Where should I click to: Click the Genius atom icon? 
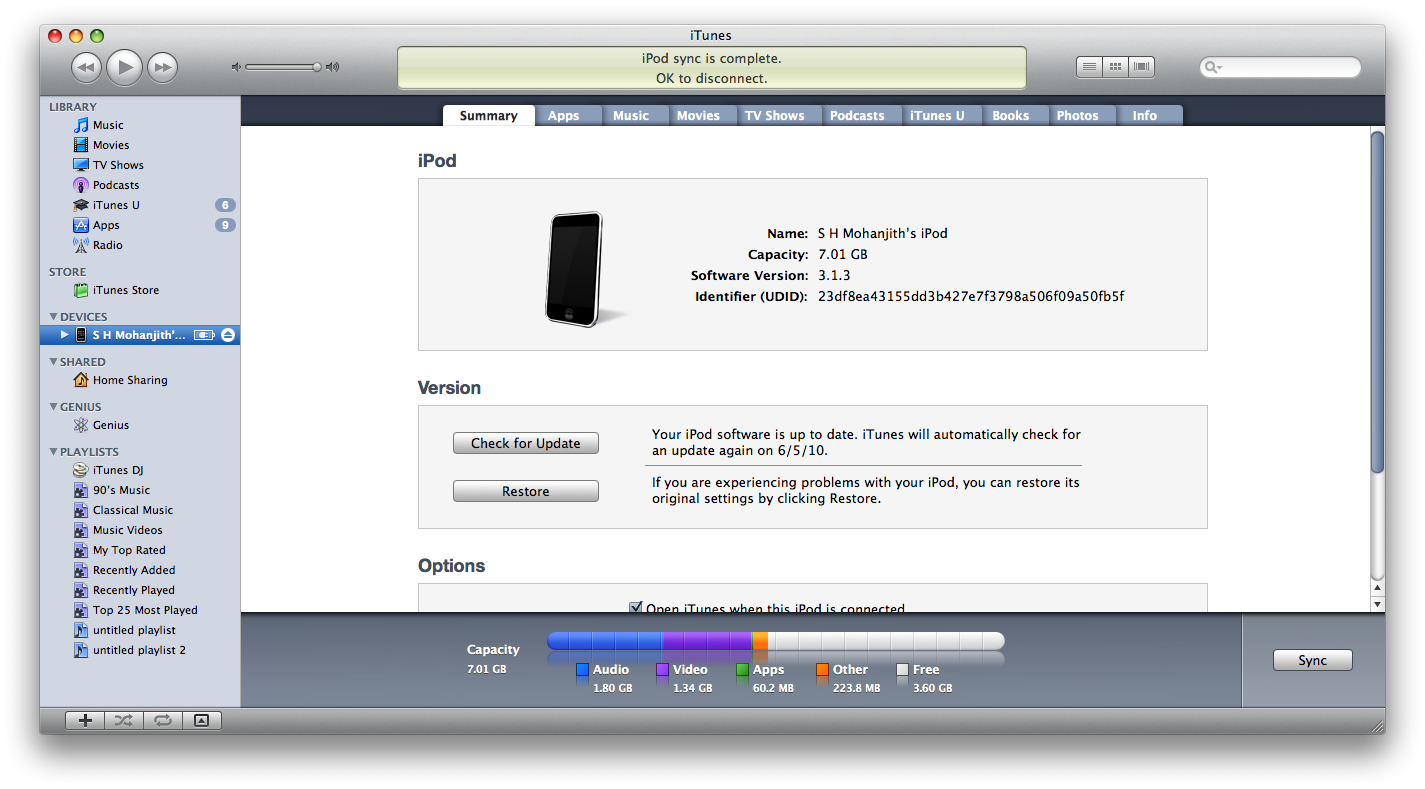coord(81,425)
